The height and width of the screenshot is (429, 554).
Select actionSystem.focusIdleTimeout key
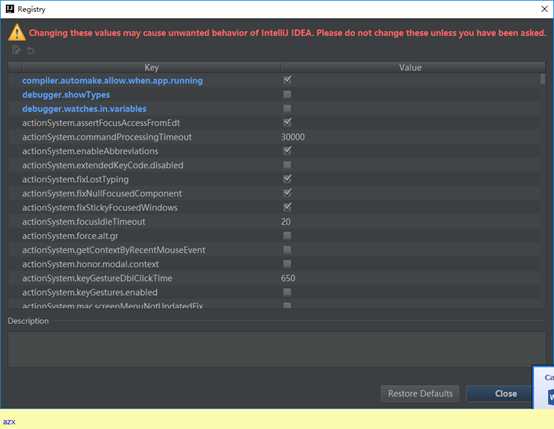(84, 222)
